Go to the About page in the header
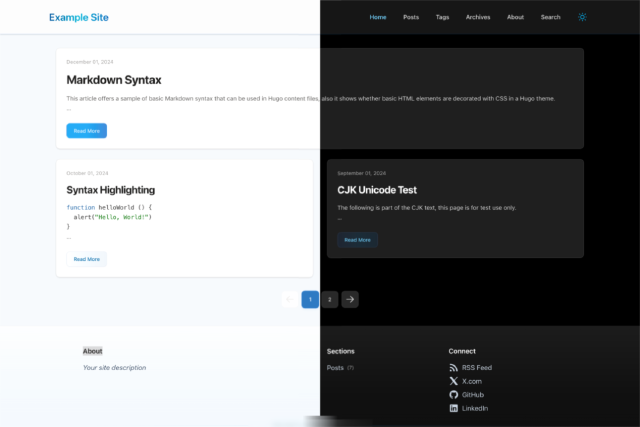The image size is (640, 427). (x=515, y=17)
